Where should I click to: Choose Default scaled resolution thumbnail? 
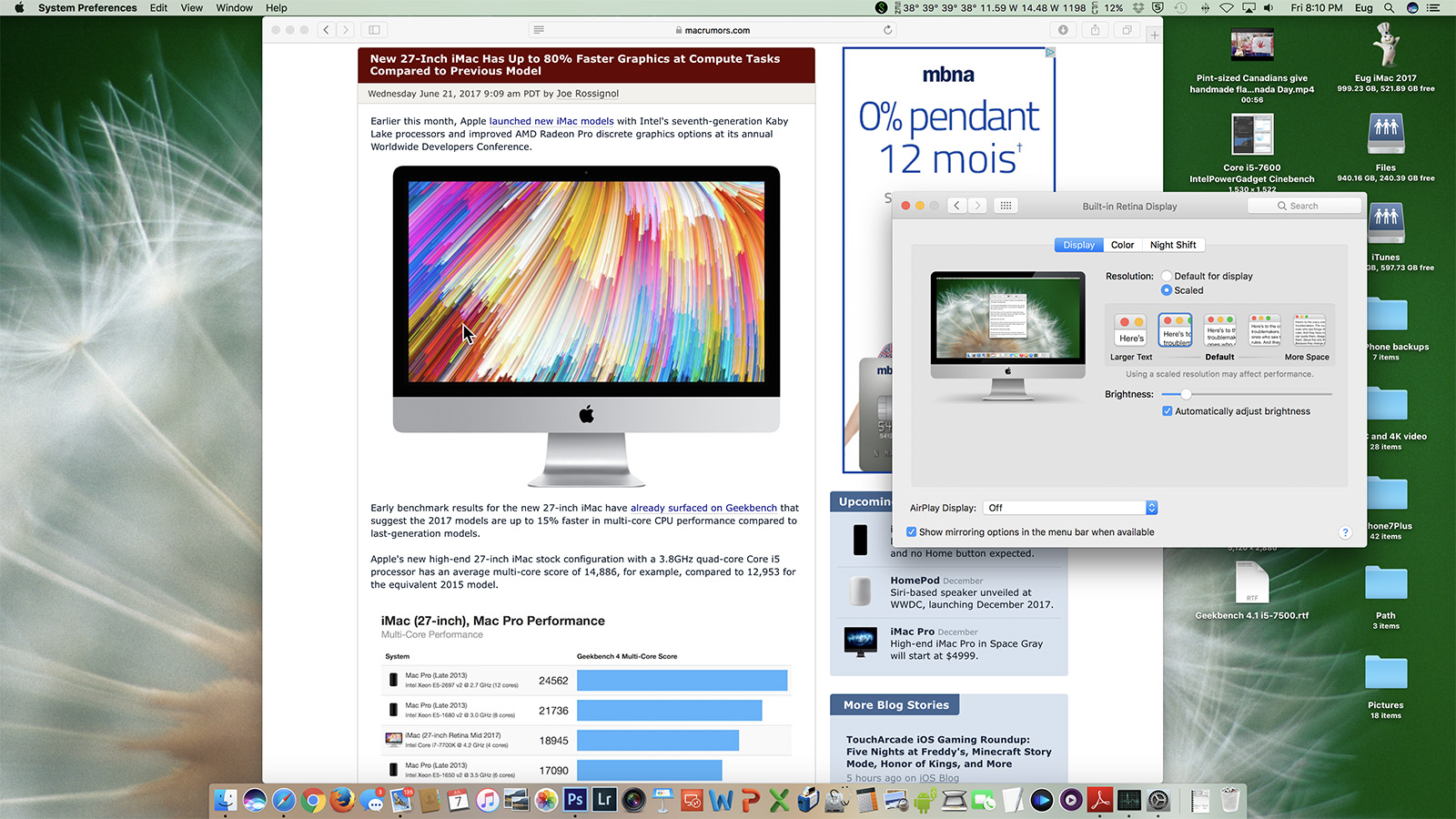click(1220, 329)
